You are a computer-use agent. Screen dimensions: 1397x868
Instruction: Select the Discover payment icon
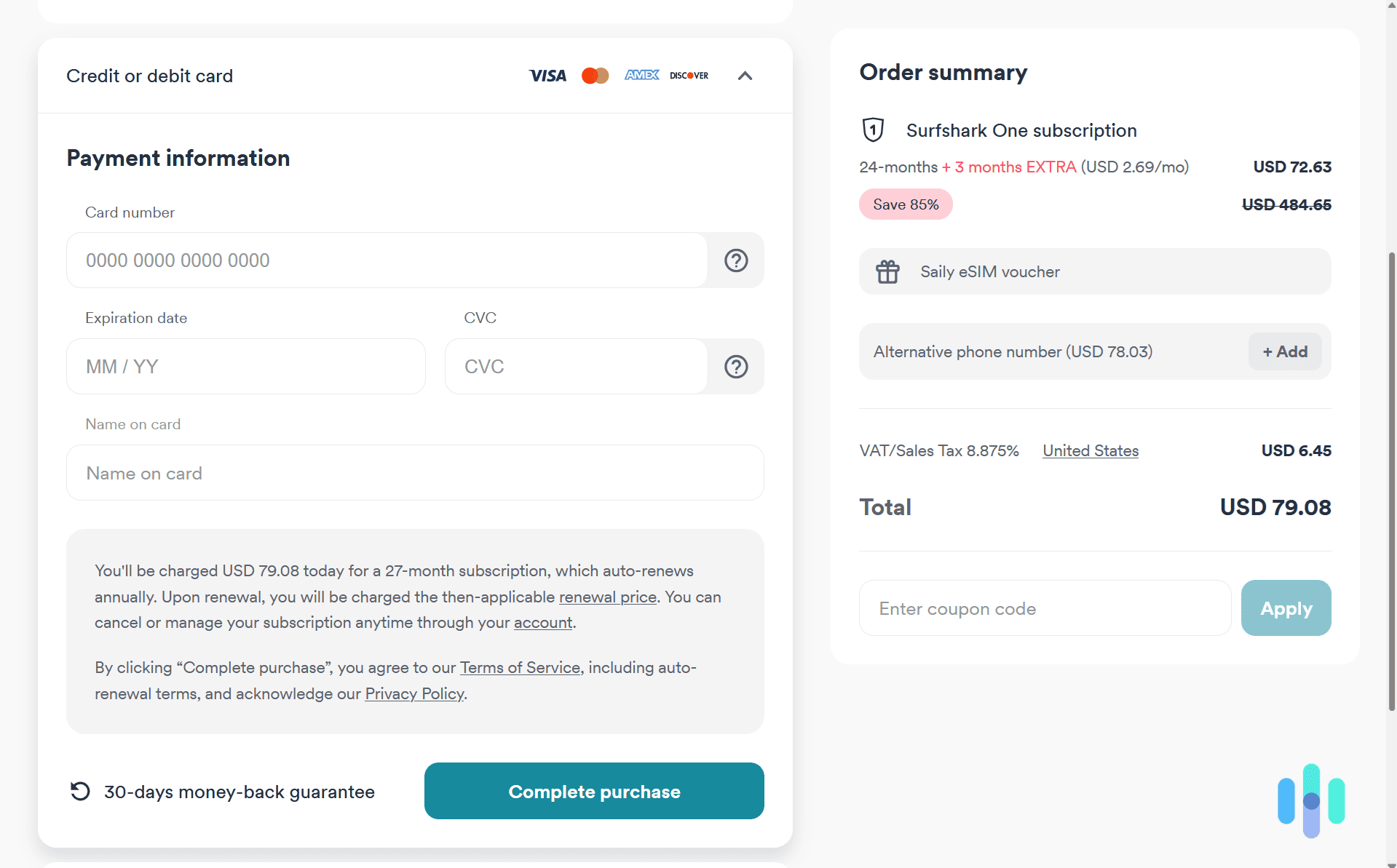coord(688,75)
